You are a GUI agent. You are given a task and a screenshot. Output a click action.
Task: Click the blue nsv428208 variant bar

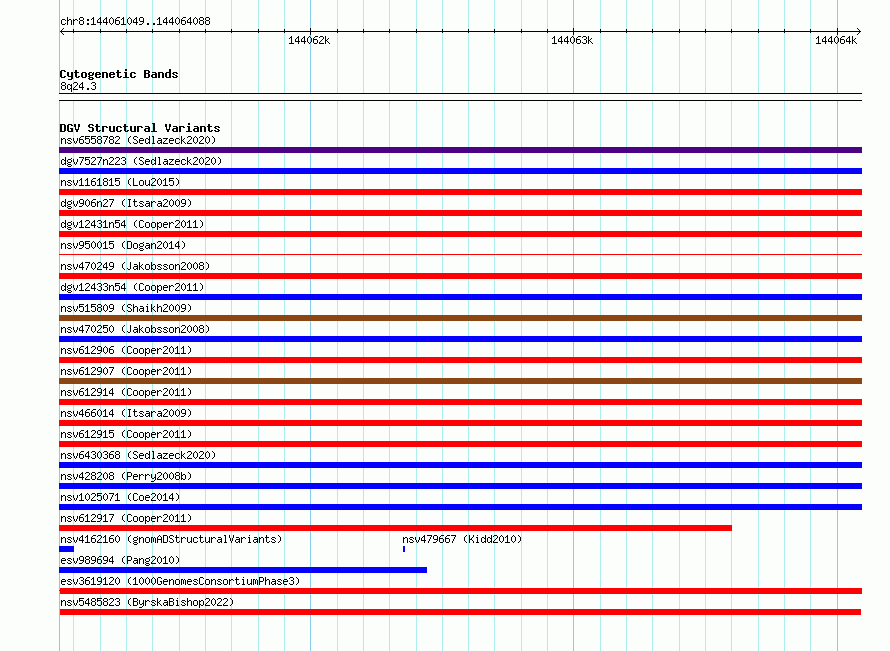pos(460,486)
